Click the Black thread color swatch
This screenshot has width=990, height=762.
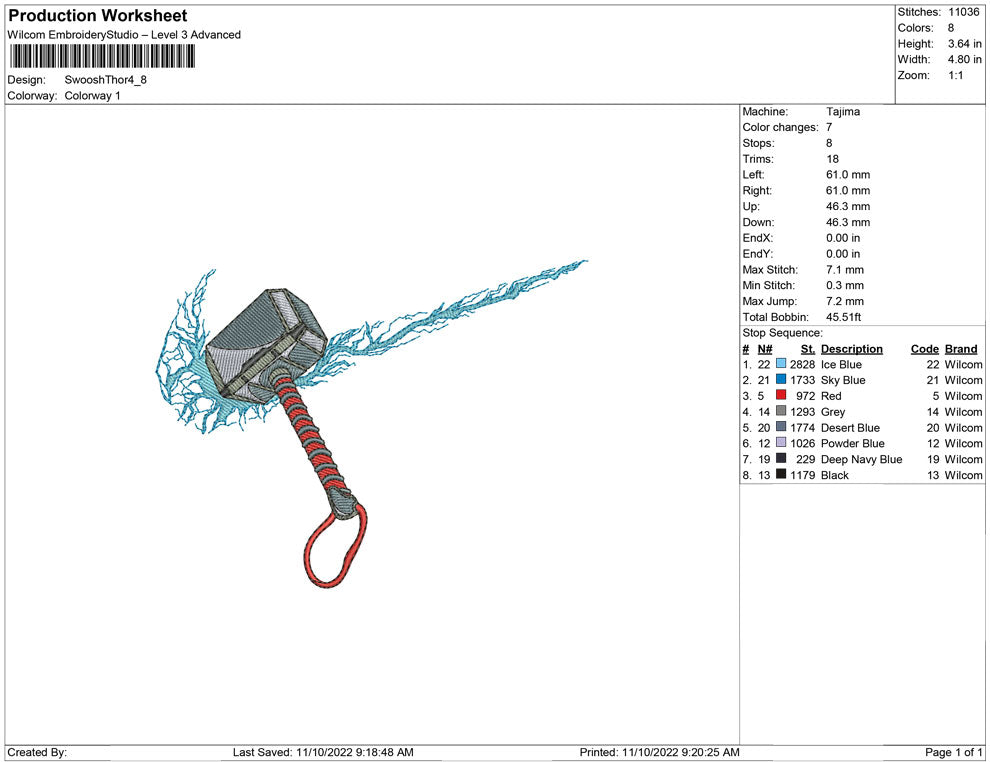[x=781, y=474]
